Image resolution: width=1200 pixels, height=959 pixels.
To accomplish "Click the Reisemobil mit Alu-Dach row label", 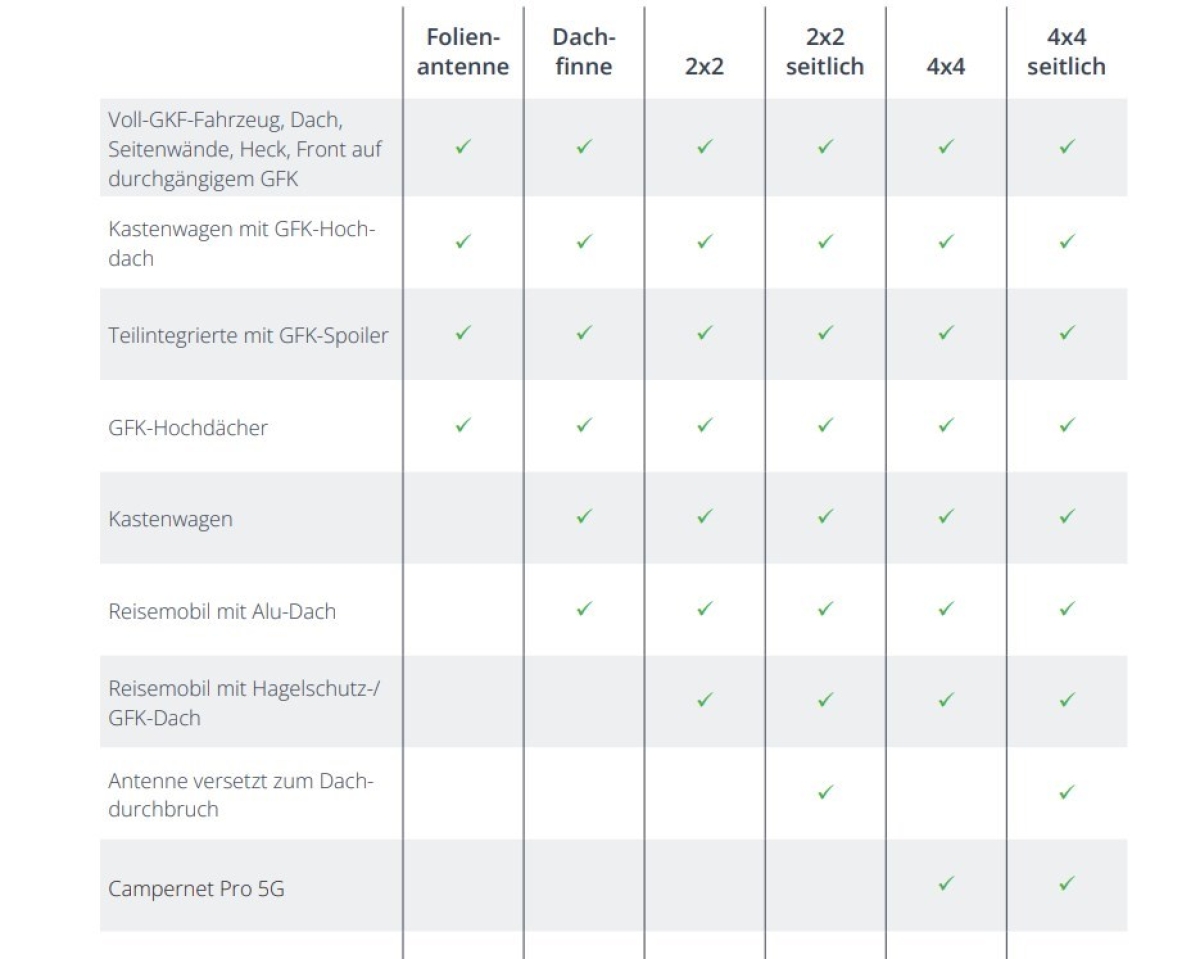I will point(222,611).
